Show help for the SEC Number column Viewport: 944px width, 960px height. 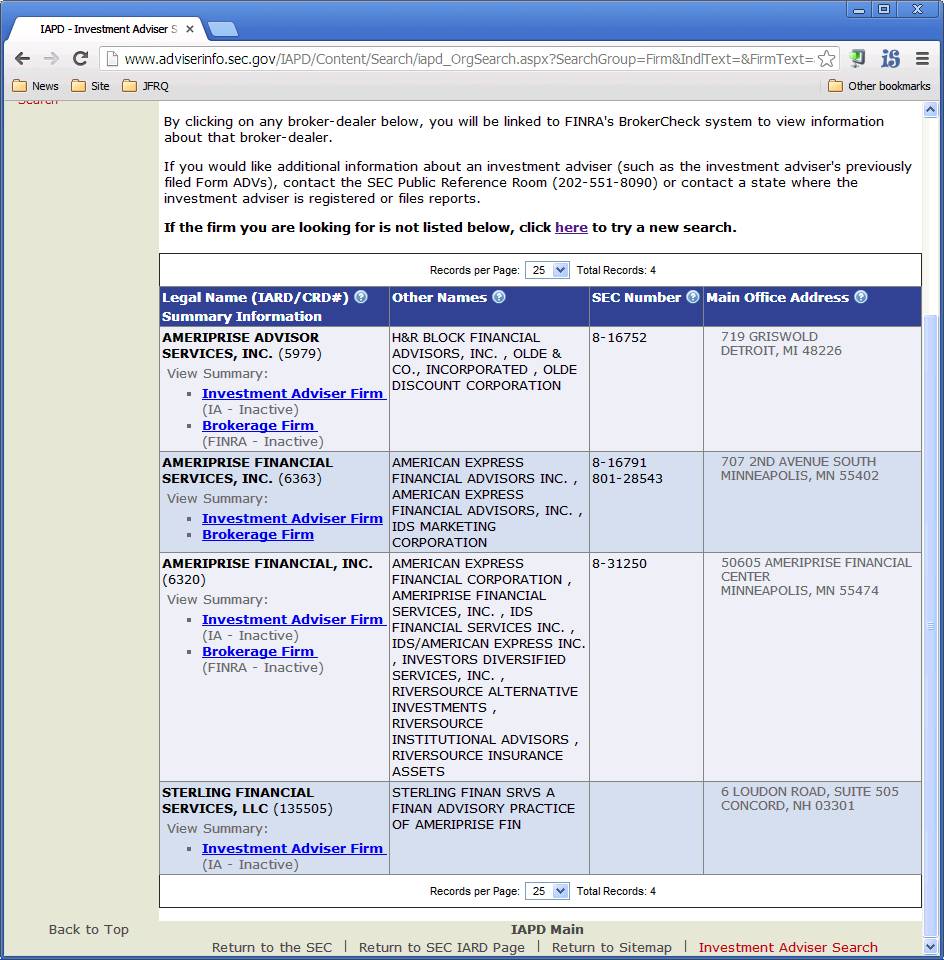click(x=692, y=297)
